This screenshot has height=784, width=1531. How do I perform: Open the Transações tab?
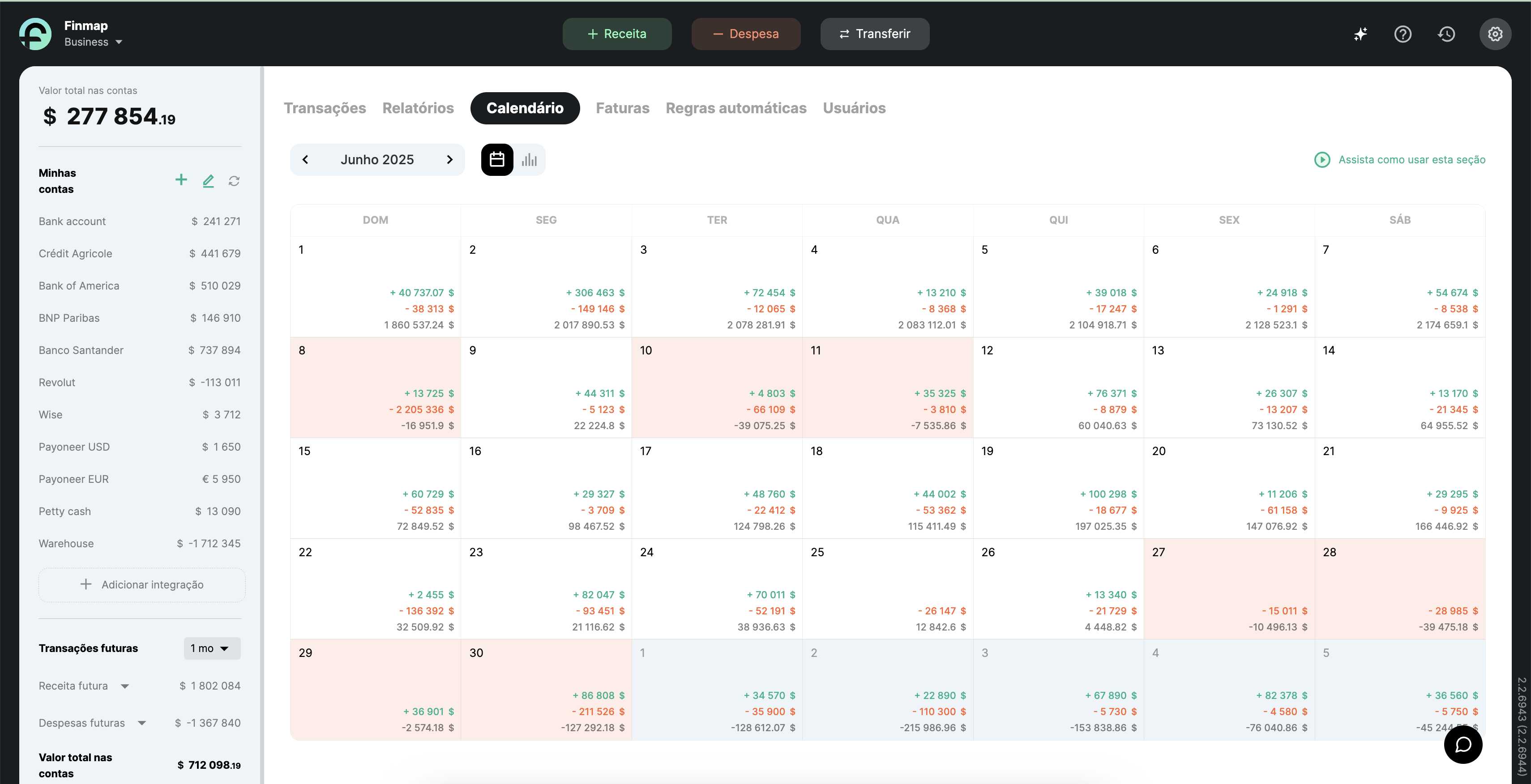pyautogui.click(x=325, y=108)
